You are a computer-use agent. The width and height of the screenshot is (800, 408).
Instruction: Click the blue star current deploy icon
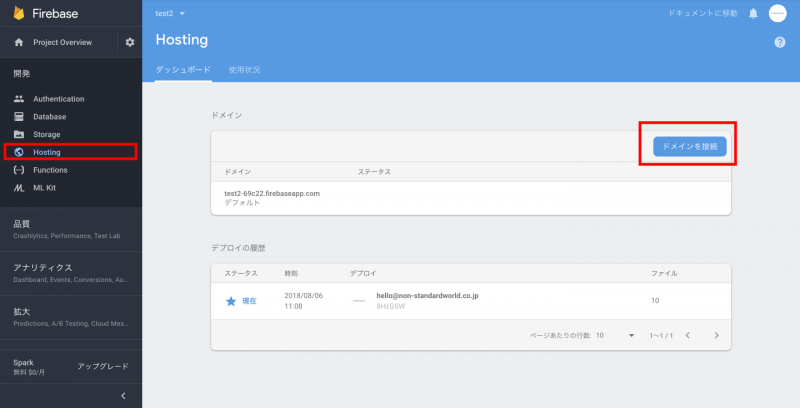(x=231, y=301)
